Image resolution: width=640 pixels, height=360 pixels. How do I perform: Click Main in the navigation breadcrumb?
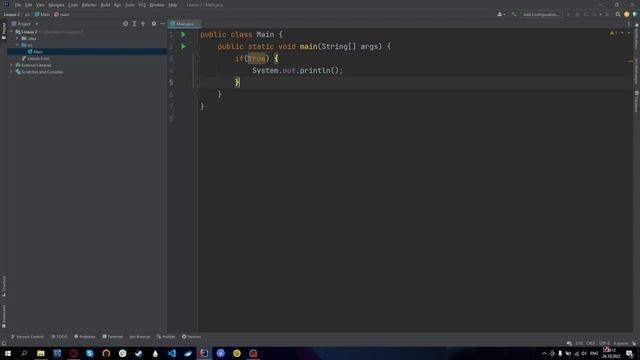click(42, 14)
